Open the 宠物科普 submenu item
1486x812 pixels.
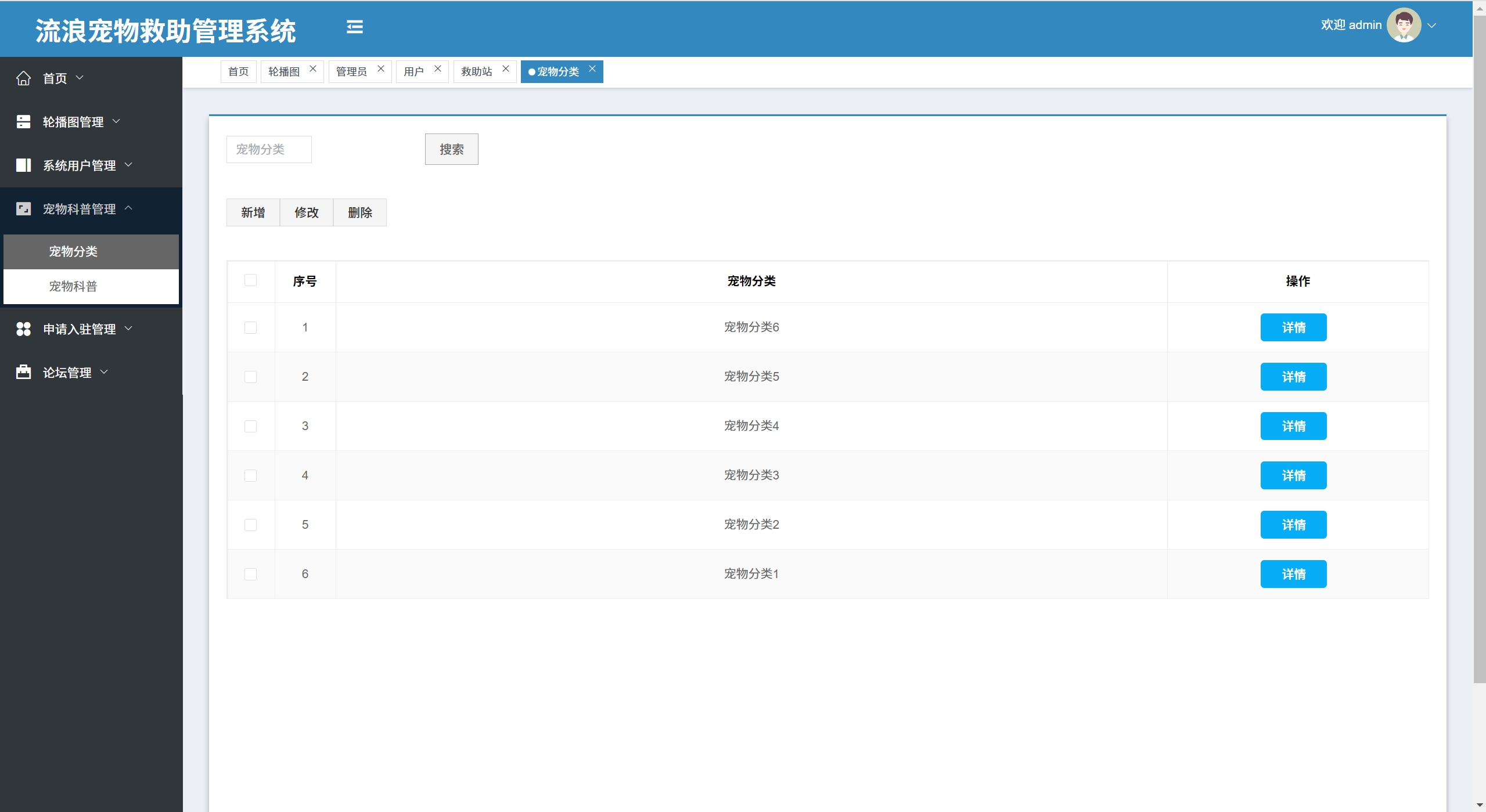click(x=73, y=286)
